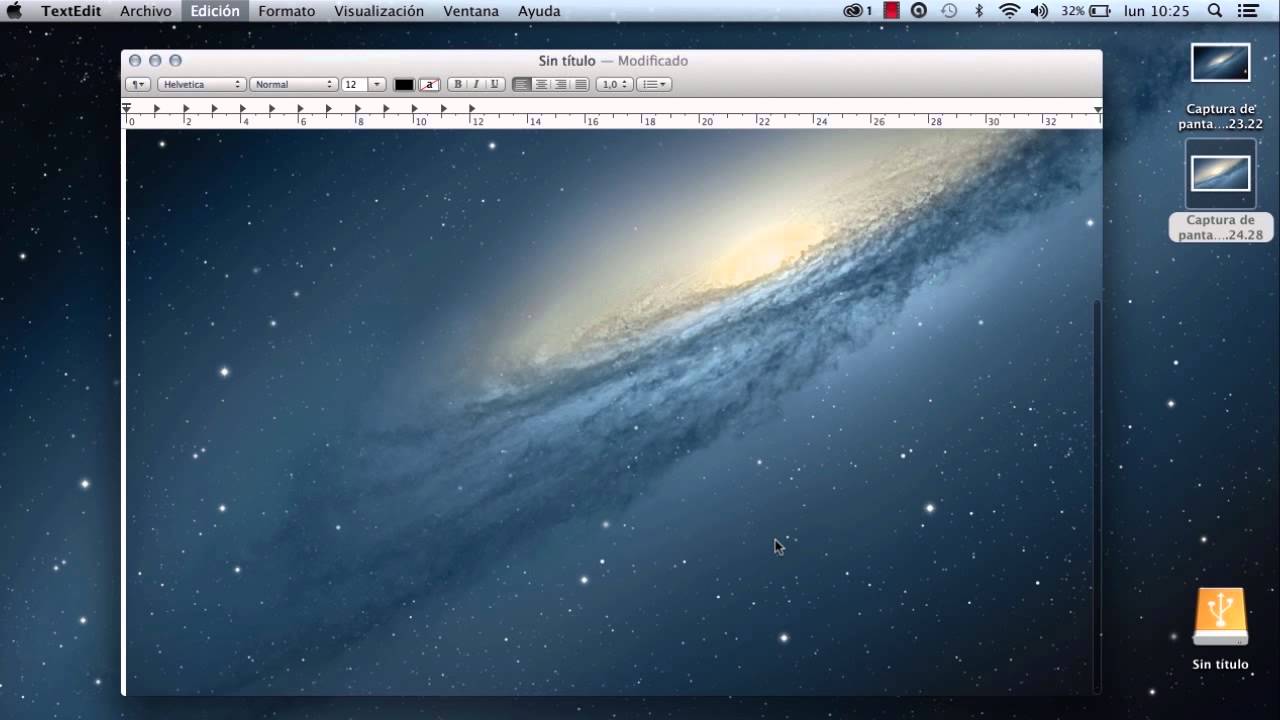The width and height of the screenshot is (1280, 720).
Task: Expand the font size arrow next to 12
Action: tap(377, 85)
